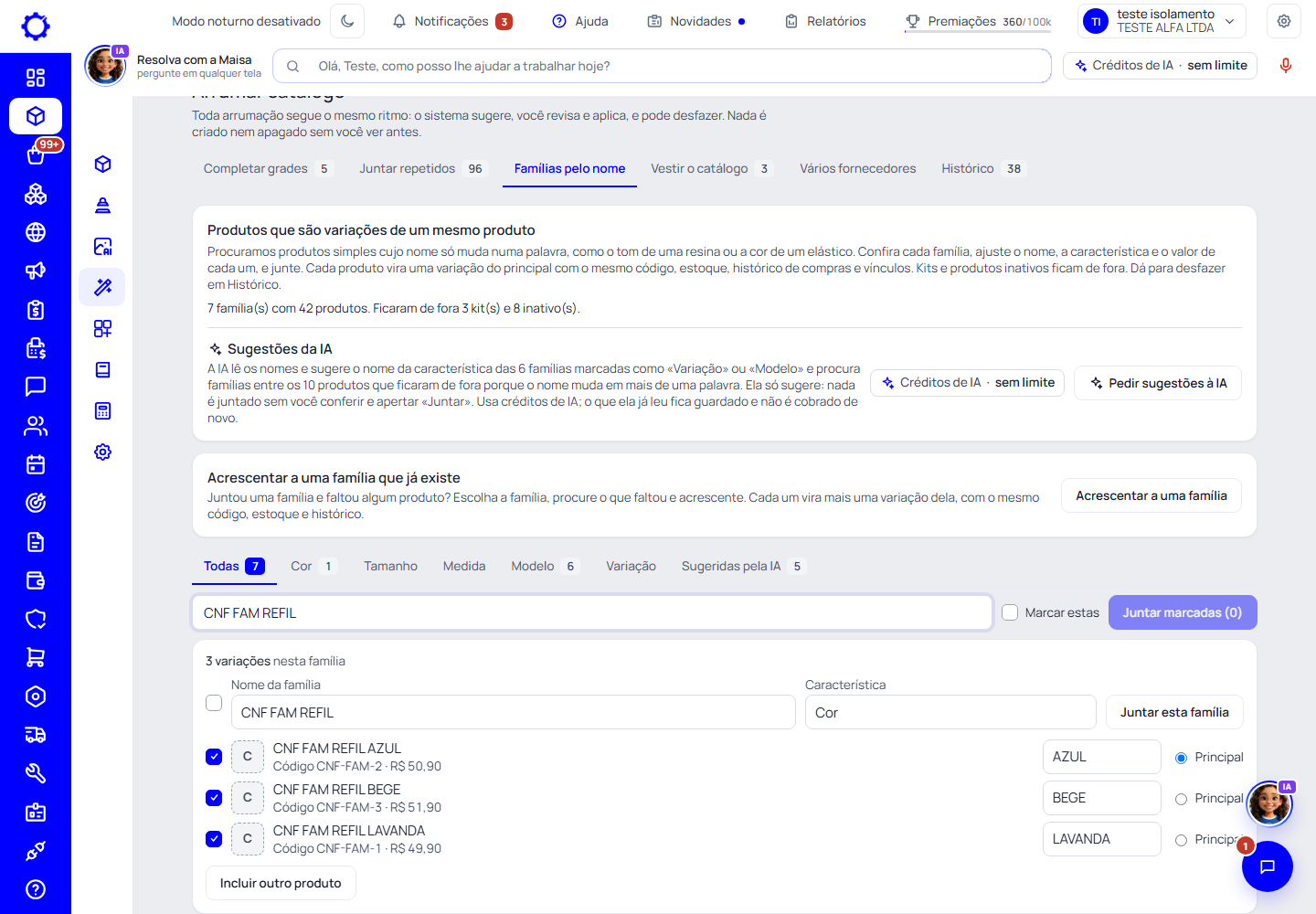Toggle night mode with the moon button
Viewport: 1316px width, 914px height.
347,21
